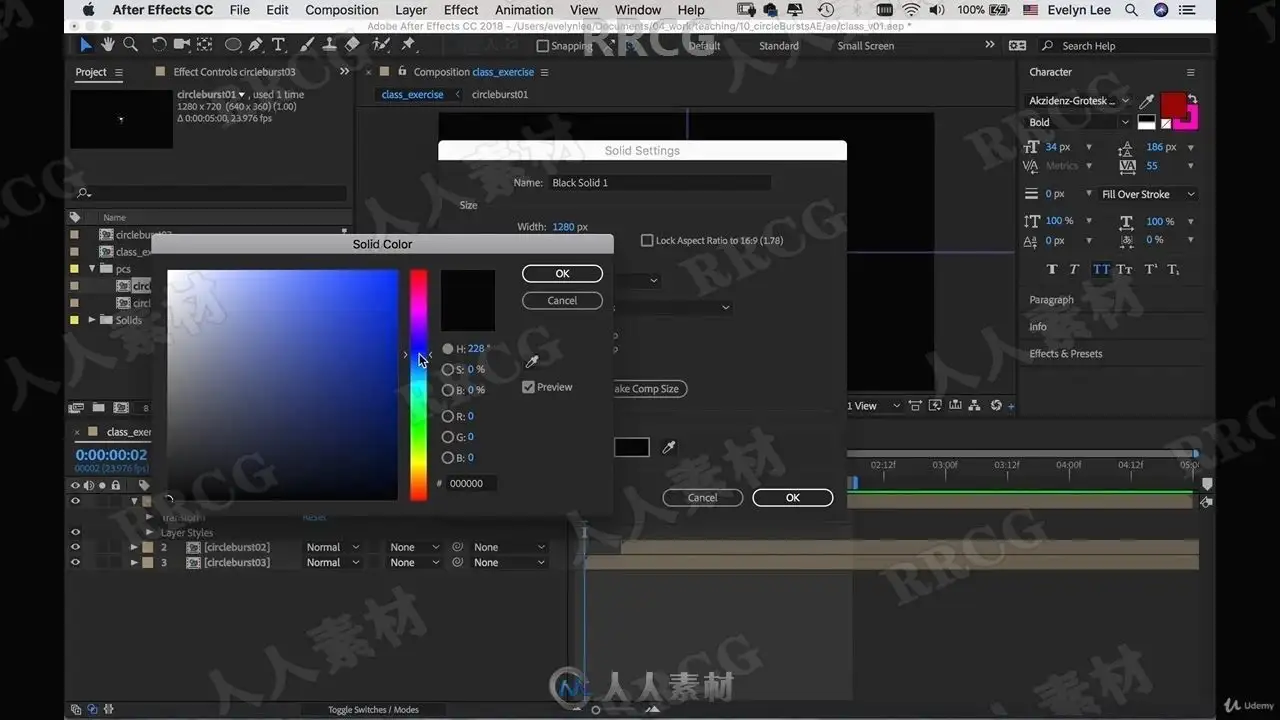1280x720 pixels.
Task: Hide the circleburst02 layer with eye icon
Action: (x=75, y=547)
